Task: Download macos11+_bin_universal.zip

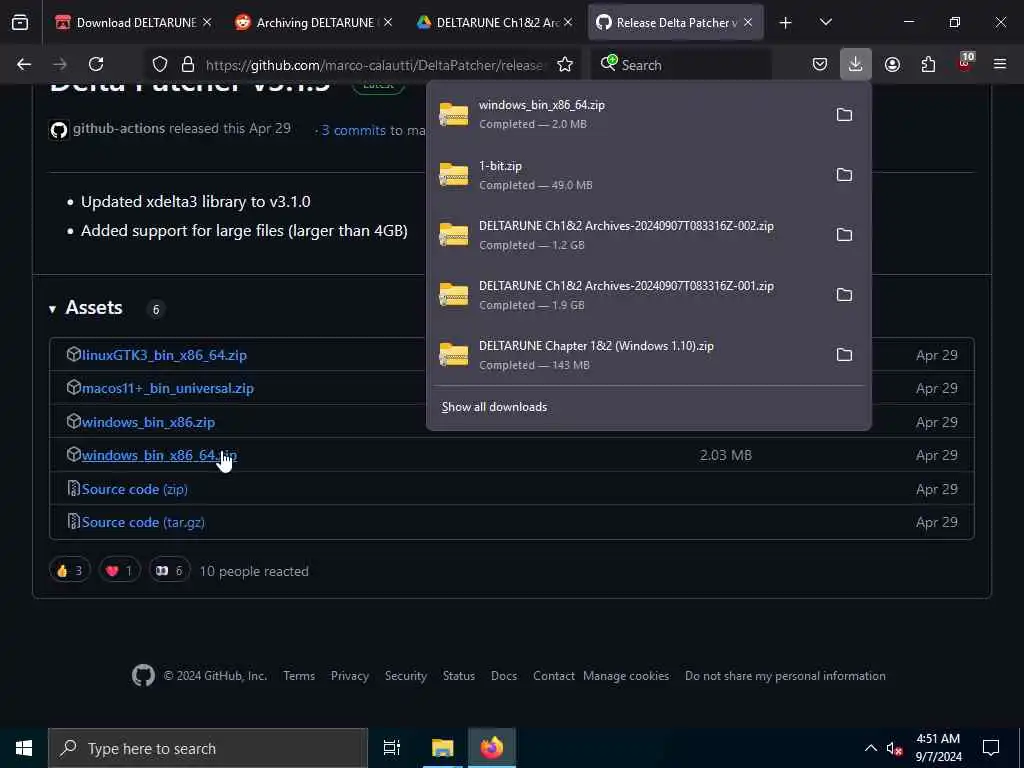Action: coord(168,389)
